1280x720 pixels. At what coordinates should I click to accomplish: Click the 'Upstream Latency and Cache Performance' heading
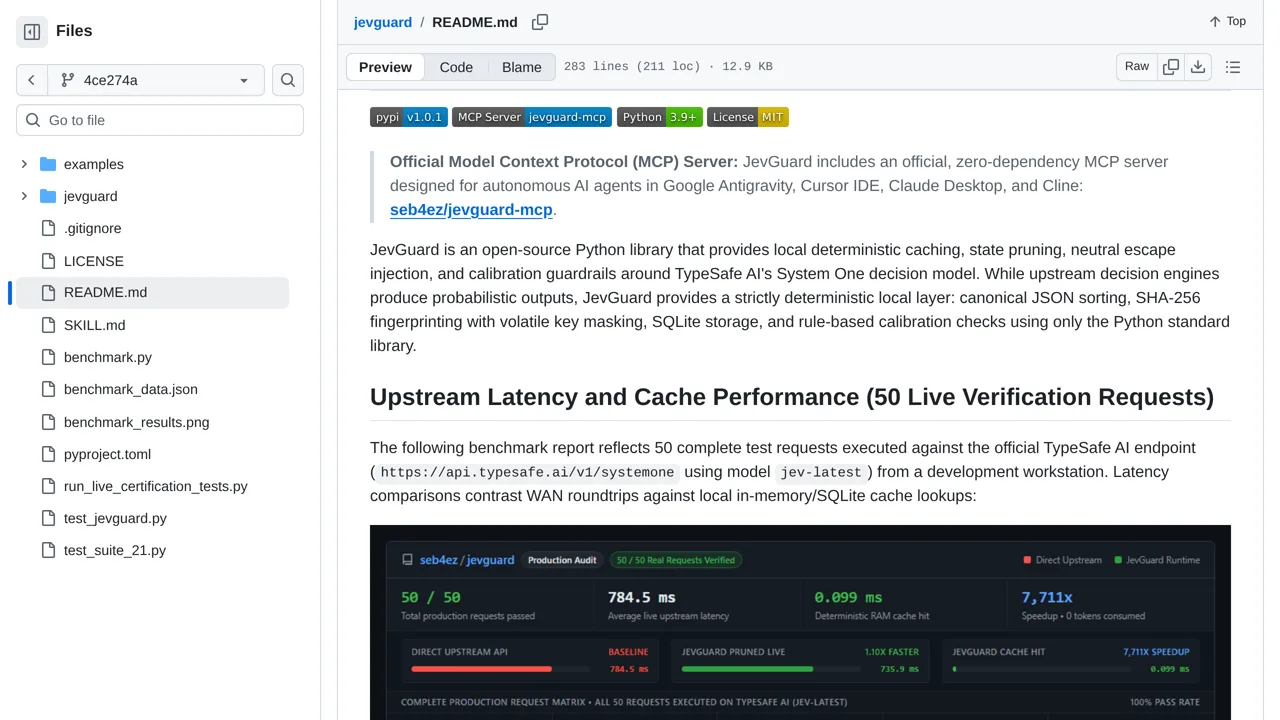pos(792,397)
